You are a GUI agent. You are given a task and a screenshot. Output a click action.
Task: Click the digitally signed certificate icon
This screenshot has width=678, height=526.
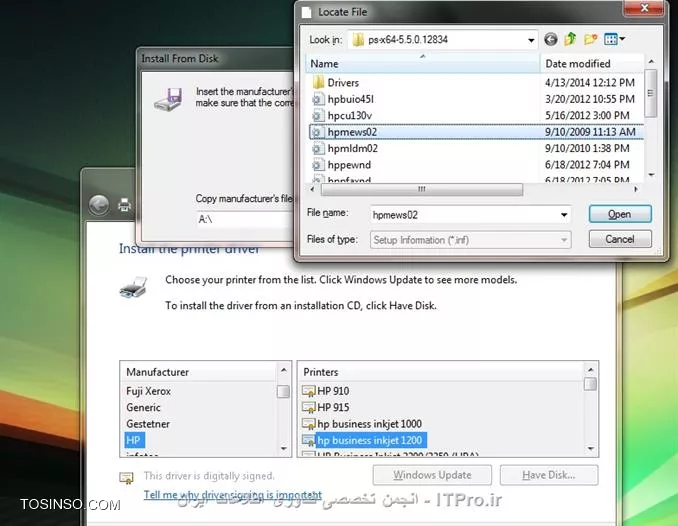(x=126, y=477)
